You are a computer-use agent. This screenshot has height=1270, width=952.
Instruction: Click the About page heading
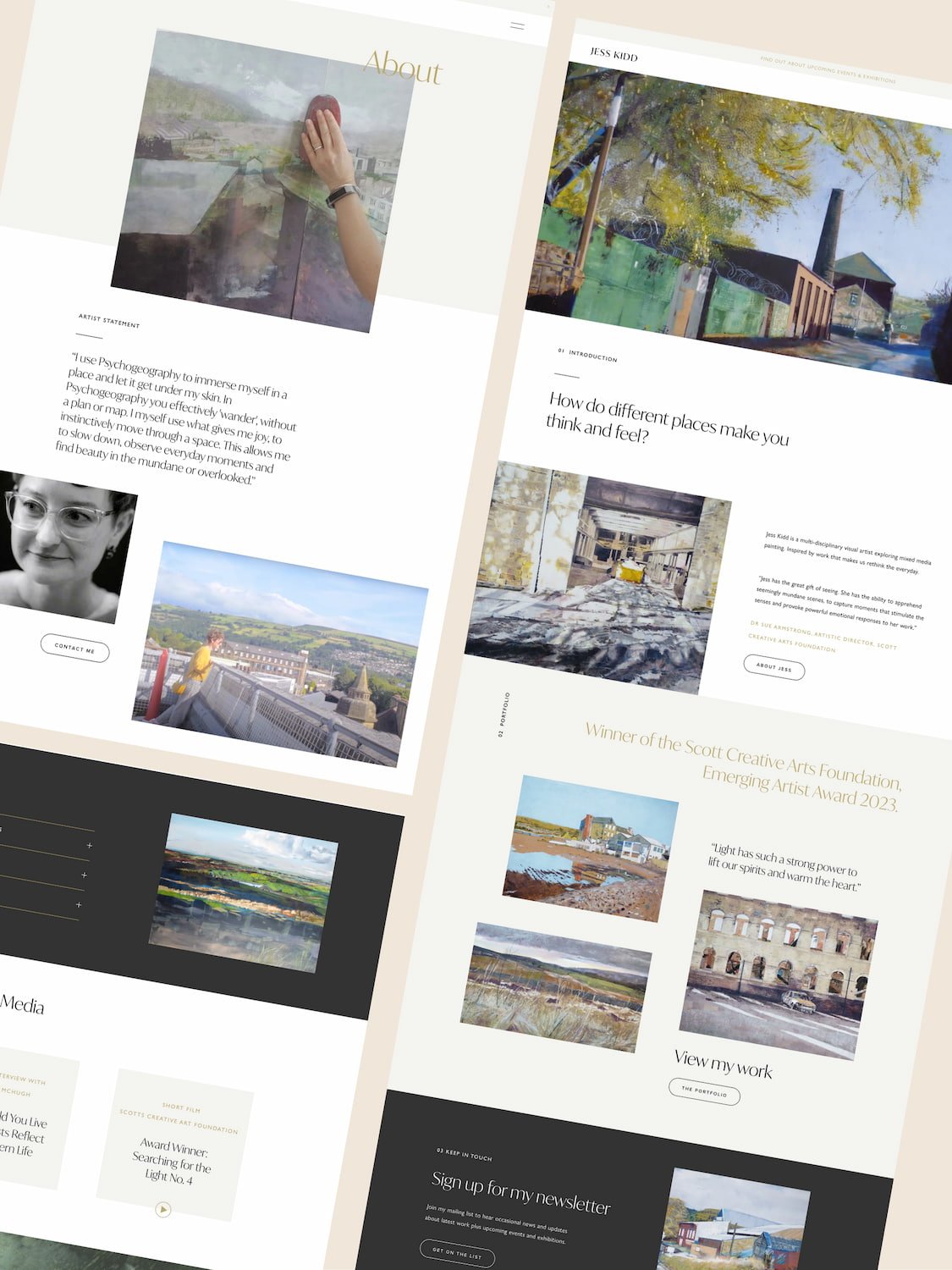403,67
